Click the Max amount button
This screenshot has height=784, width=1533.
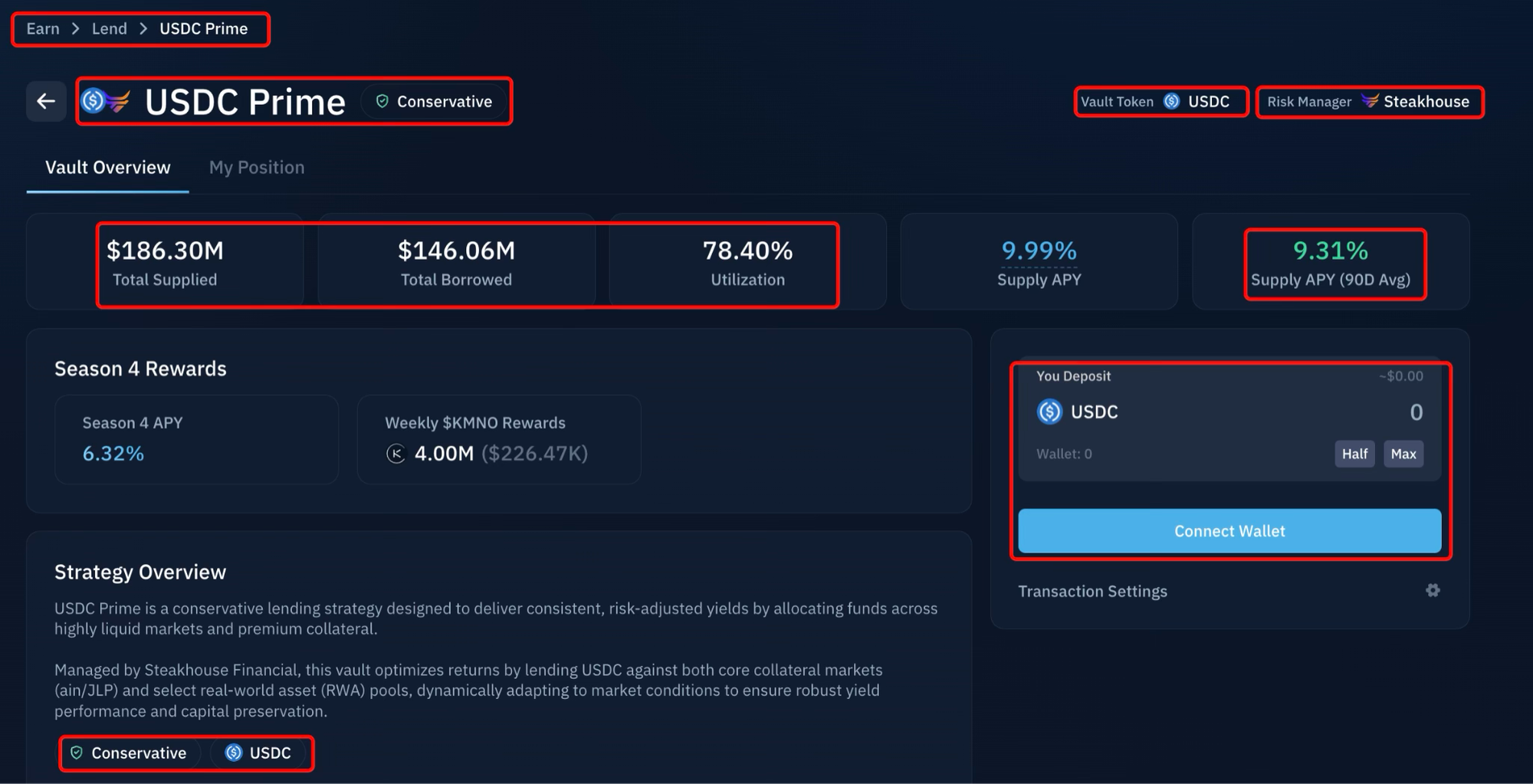1403,454
